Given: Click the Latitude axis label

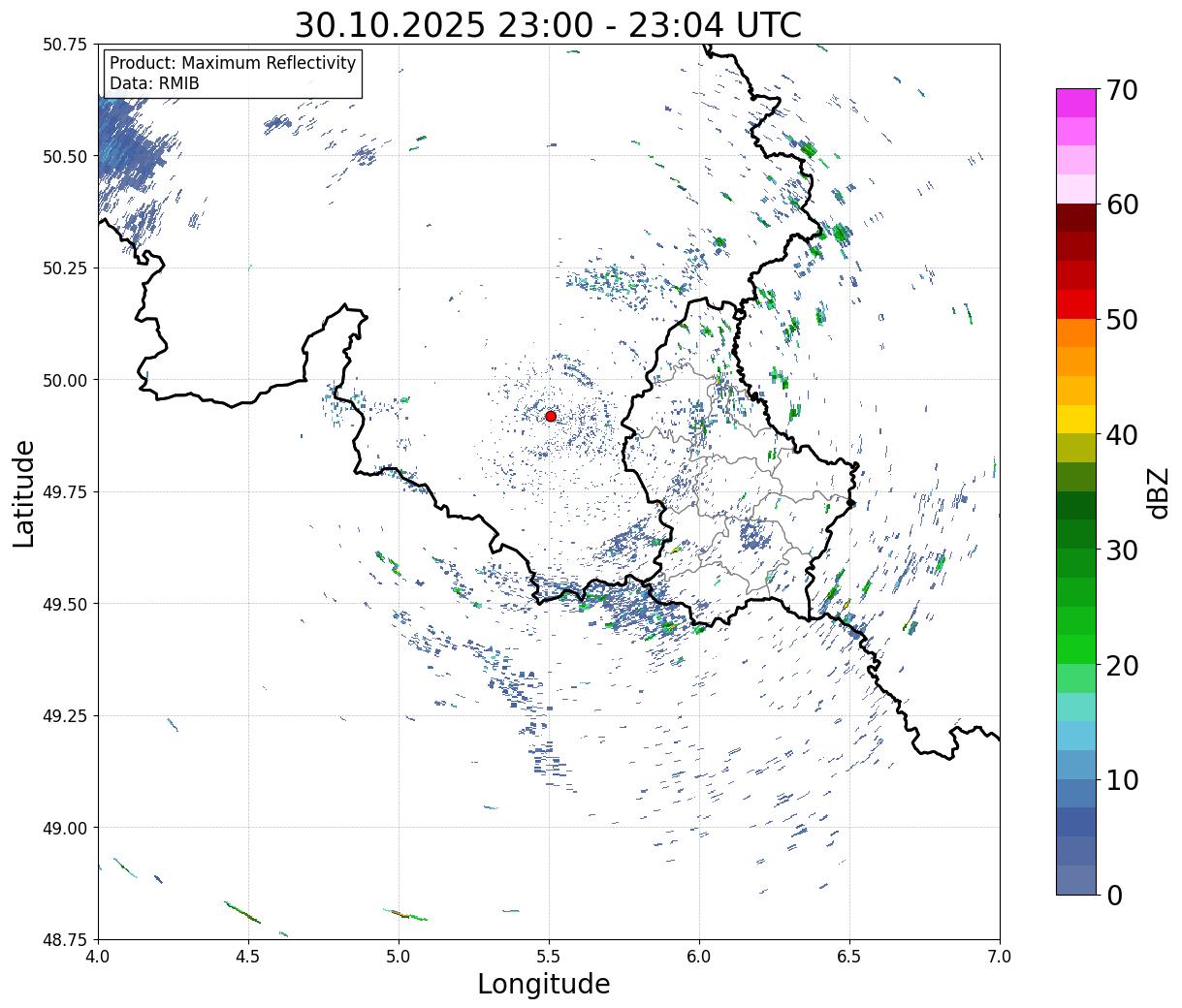Looking at the screenshot, I should pos(24,492).
